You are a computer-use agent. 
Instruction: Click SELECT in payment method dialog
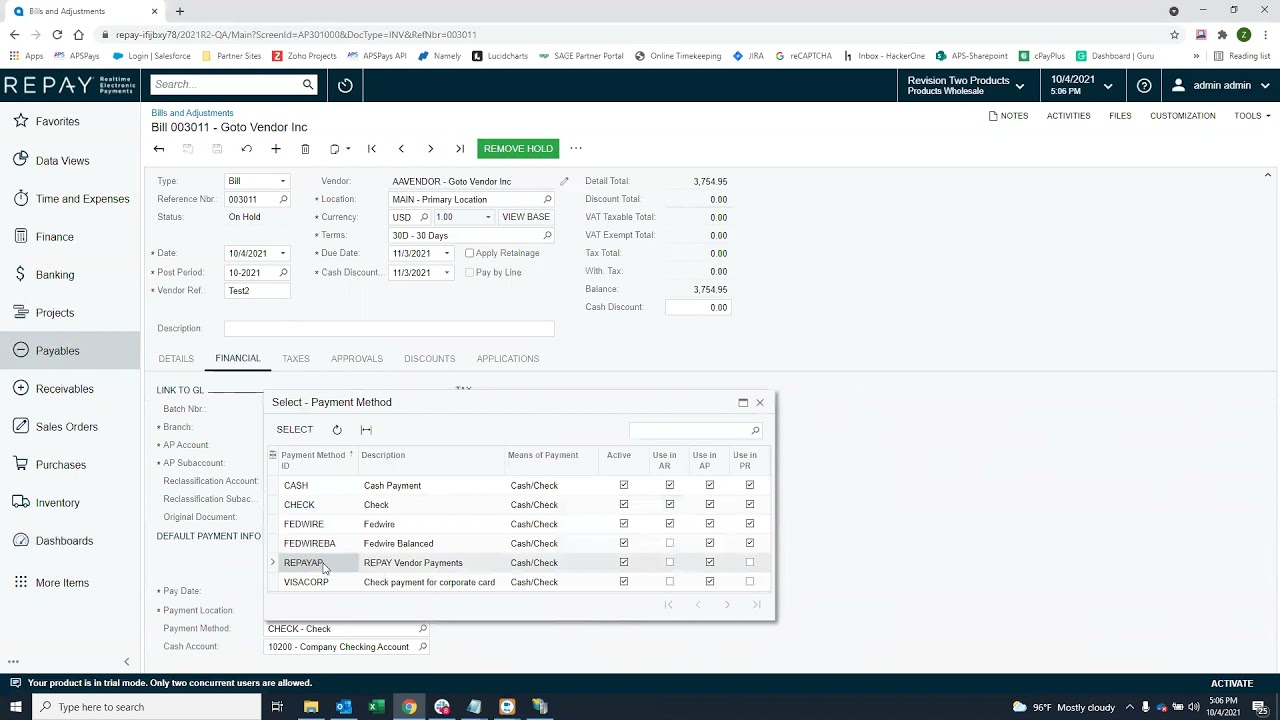click(295, 430)
